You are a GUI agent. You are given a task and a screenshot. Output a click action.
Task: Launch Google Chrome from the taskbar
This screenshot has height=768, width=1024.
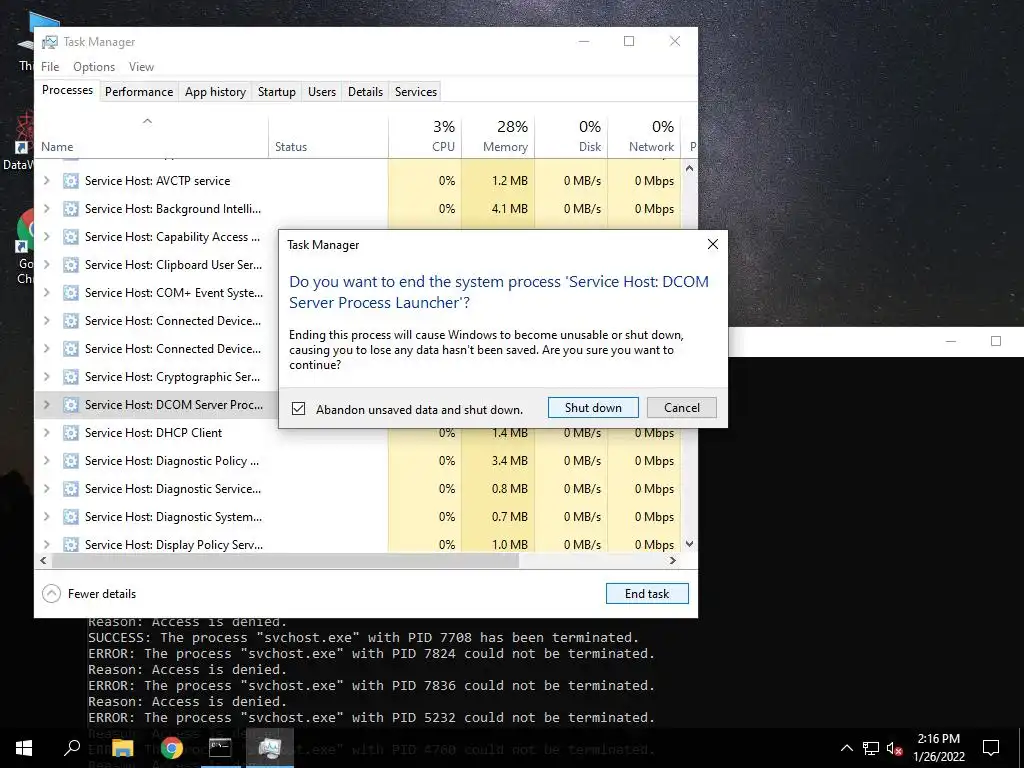click(x=172, y=748)
